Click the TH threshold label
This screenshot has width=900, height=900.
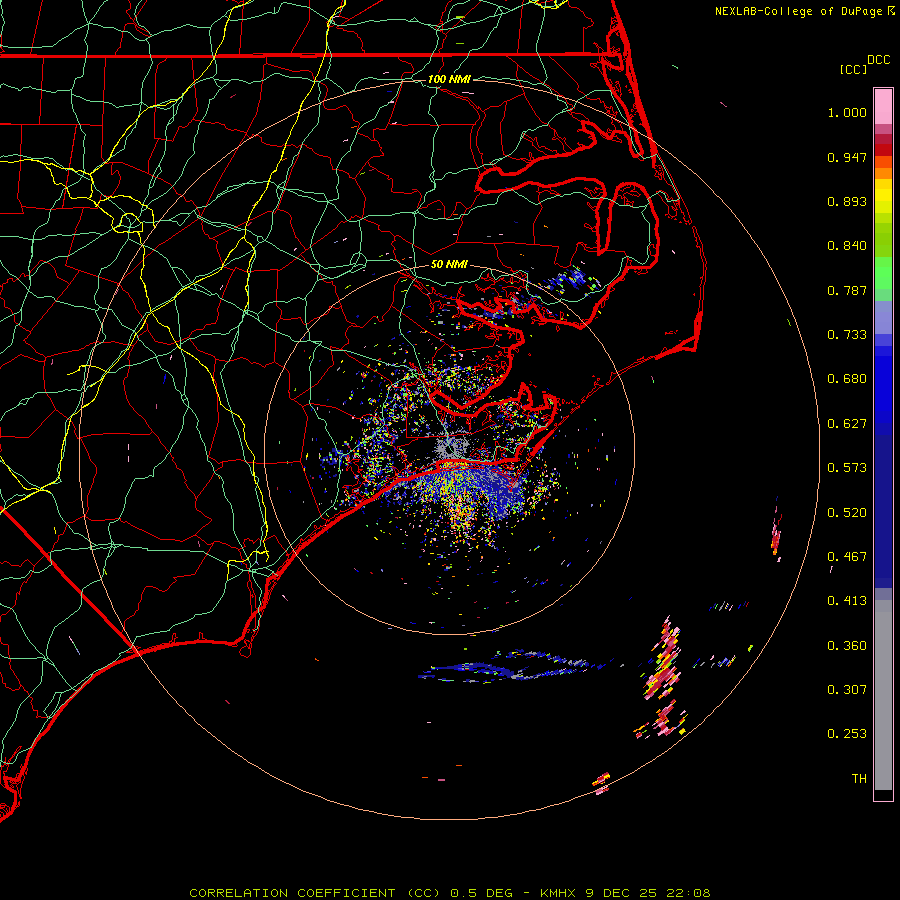click(859, 779)
